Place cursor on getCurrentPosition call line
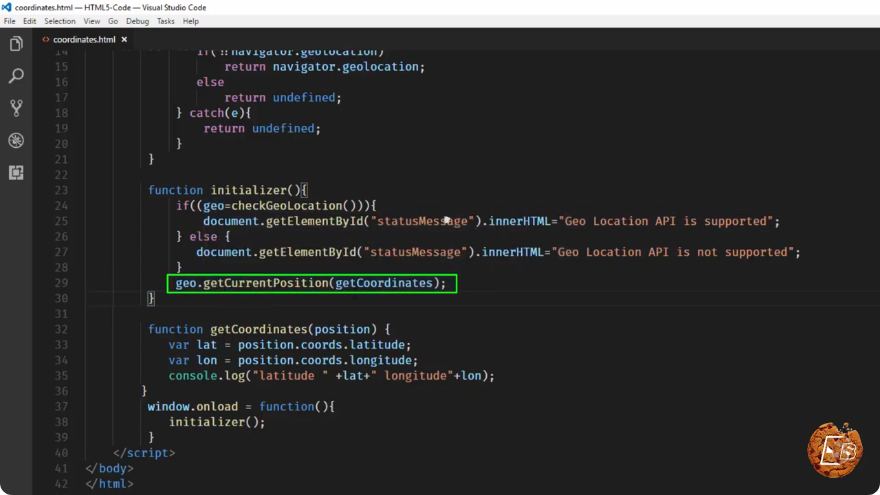 click(310, 283)
